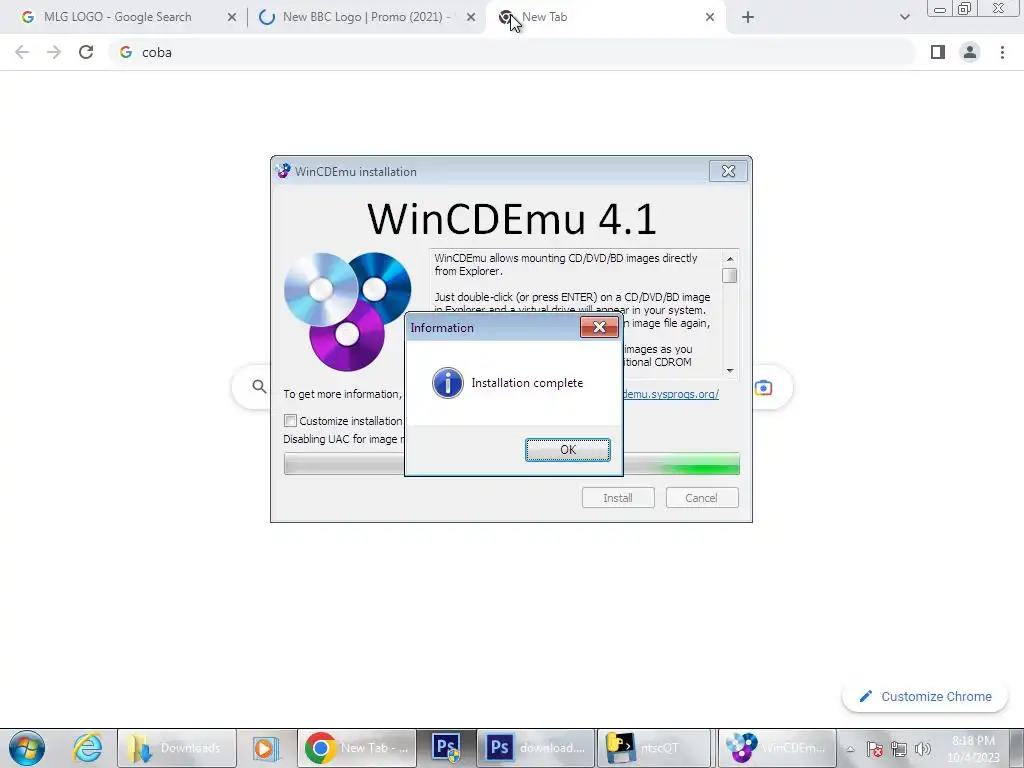The height and width of the screenshot is (768, 1024).
Task: Go forward with Chrome forward arrow
Action: [54, 52]
